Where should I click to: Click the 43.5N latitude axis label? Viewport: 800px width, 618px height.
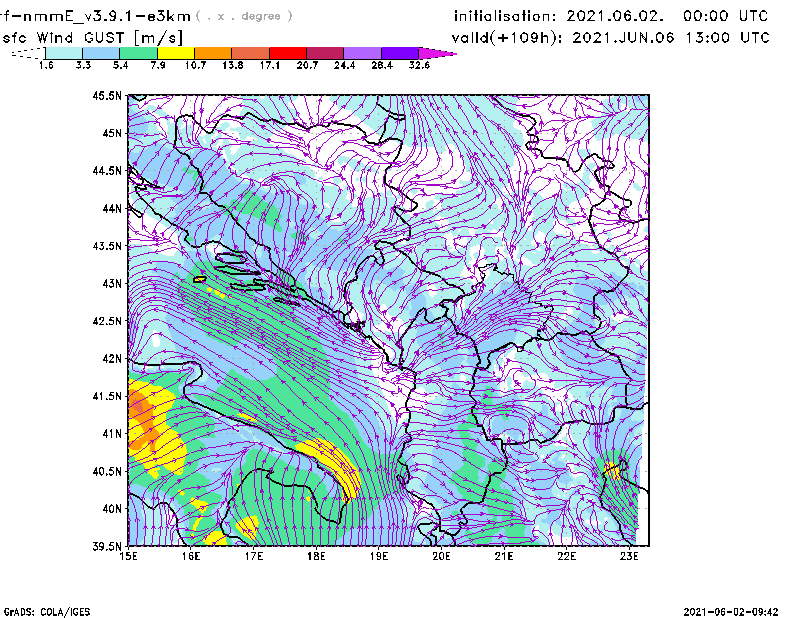(x=107, y=246)
